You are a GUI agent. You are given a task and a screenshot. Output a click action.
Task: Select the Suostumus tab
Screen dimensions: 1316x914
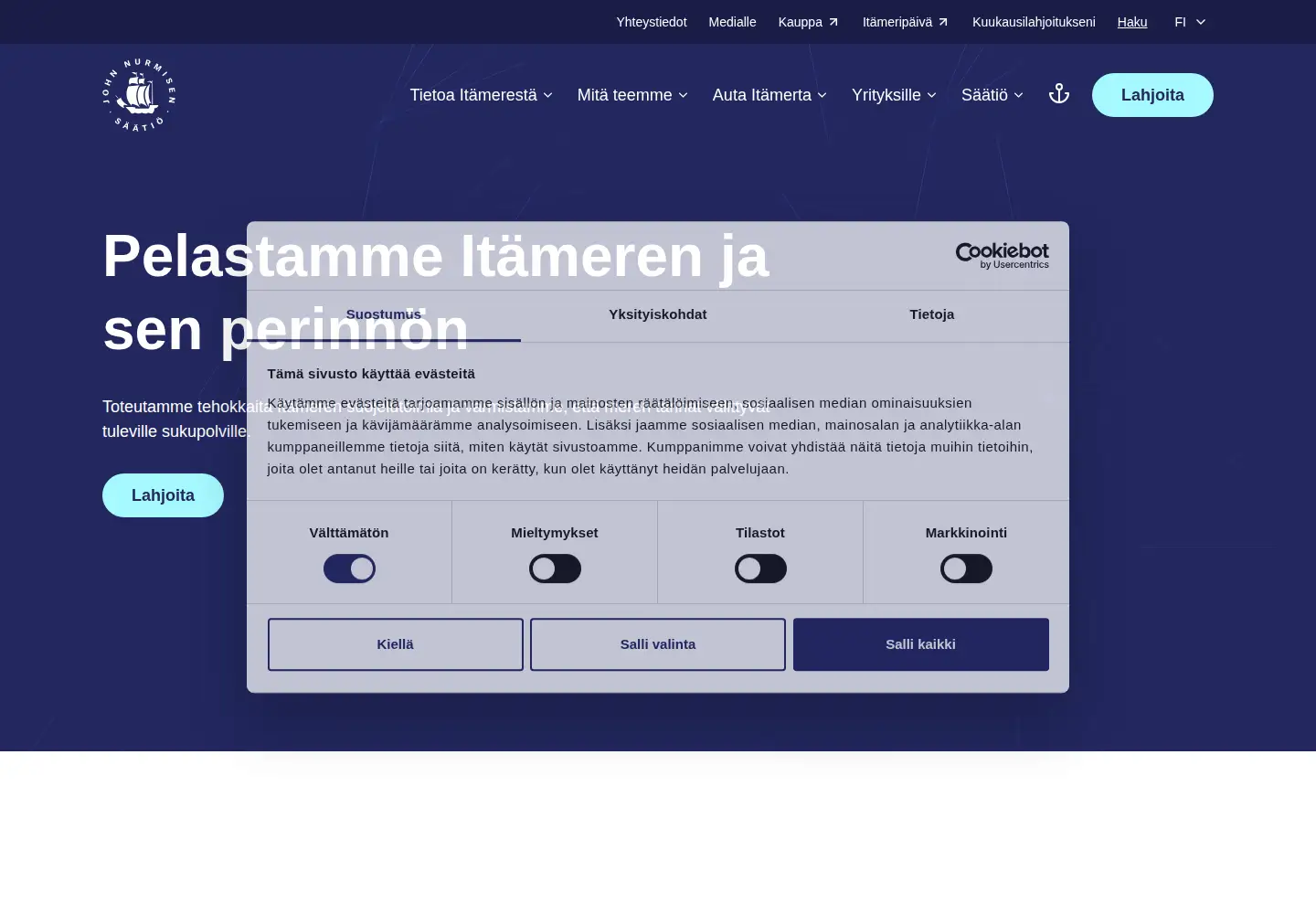click(x=384, y=315)
